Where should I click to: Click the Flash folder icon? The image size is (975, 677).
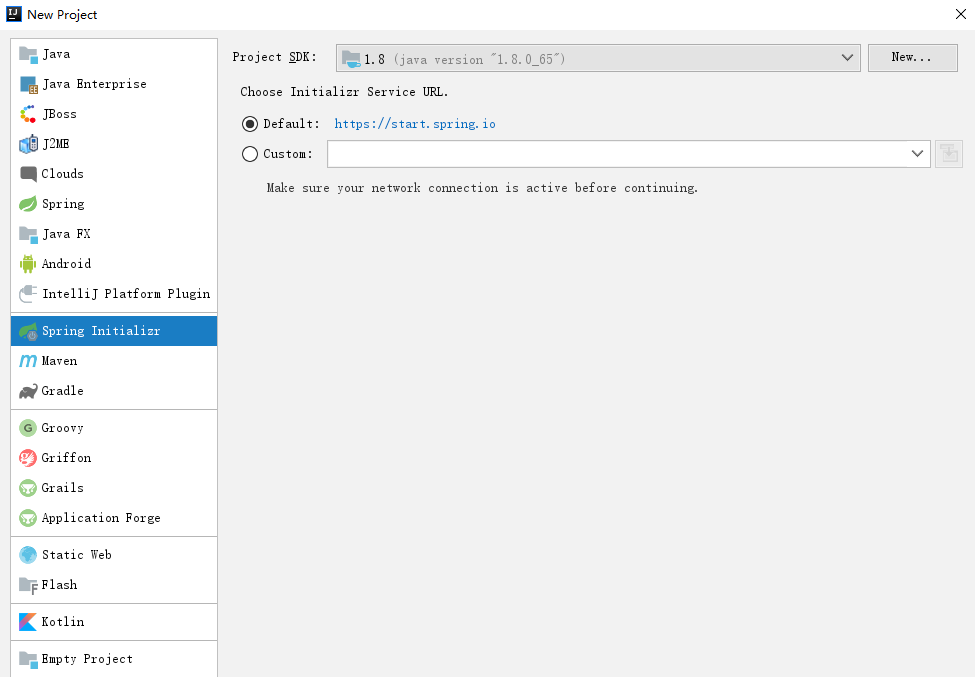click(29, 586)
